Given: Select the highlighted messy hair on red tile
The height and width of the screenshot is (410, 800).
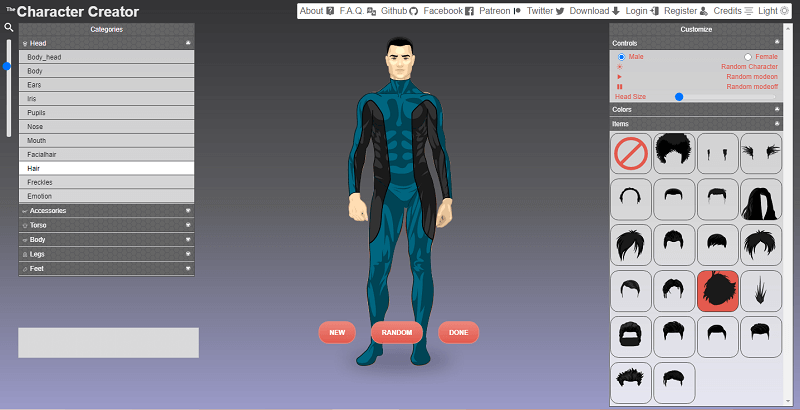Looking at the screenshot, I should tap(717, 290).
